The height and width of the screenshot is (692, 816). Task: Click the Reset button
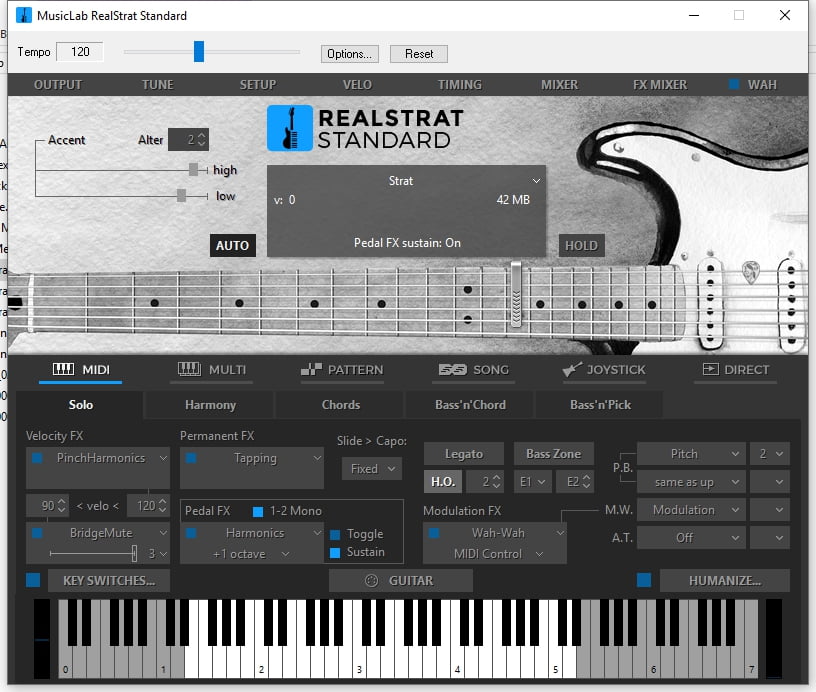click(x=419, y=54)
